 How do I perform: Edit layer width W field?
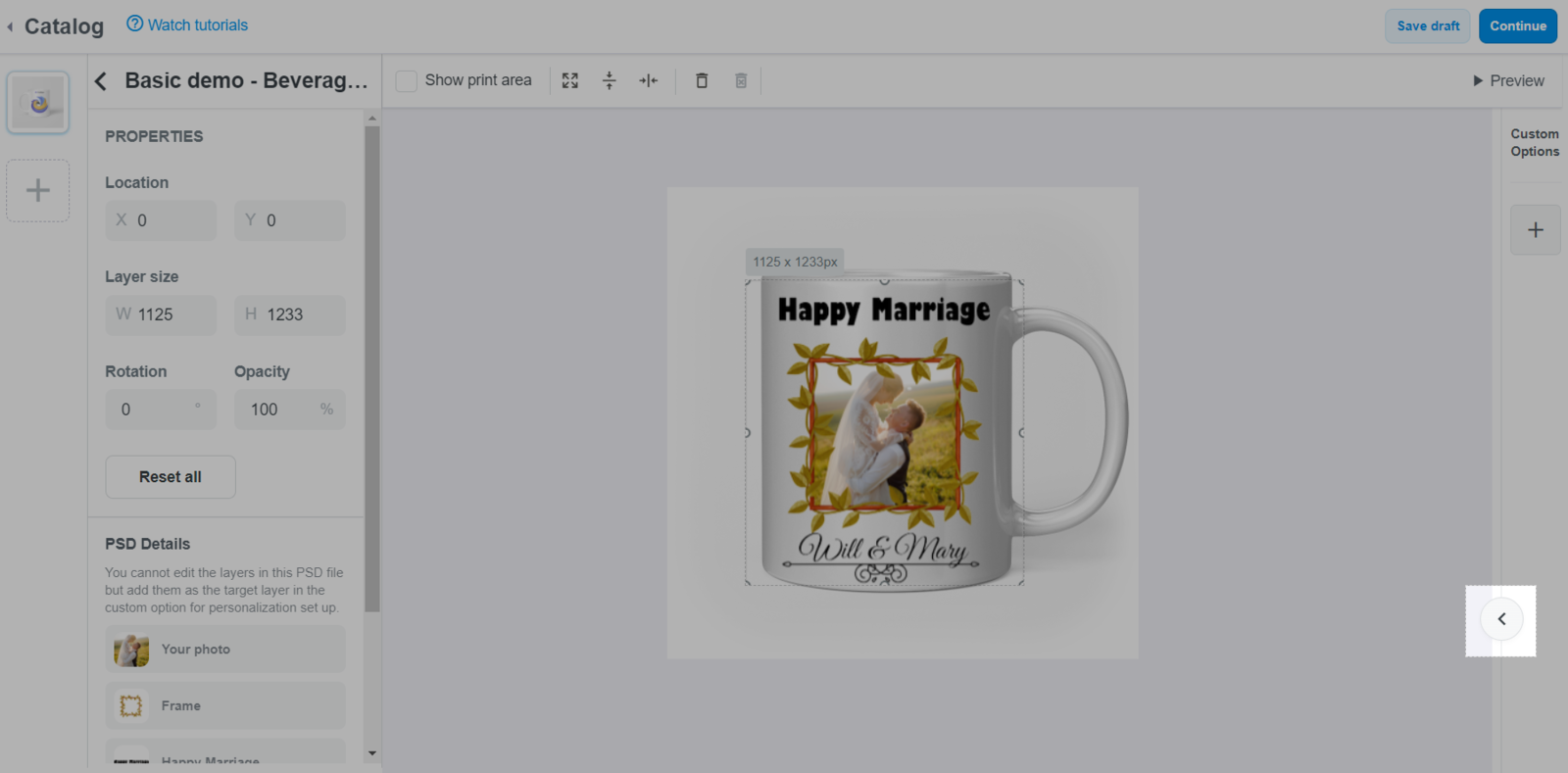pos(161,314)
